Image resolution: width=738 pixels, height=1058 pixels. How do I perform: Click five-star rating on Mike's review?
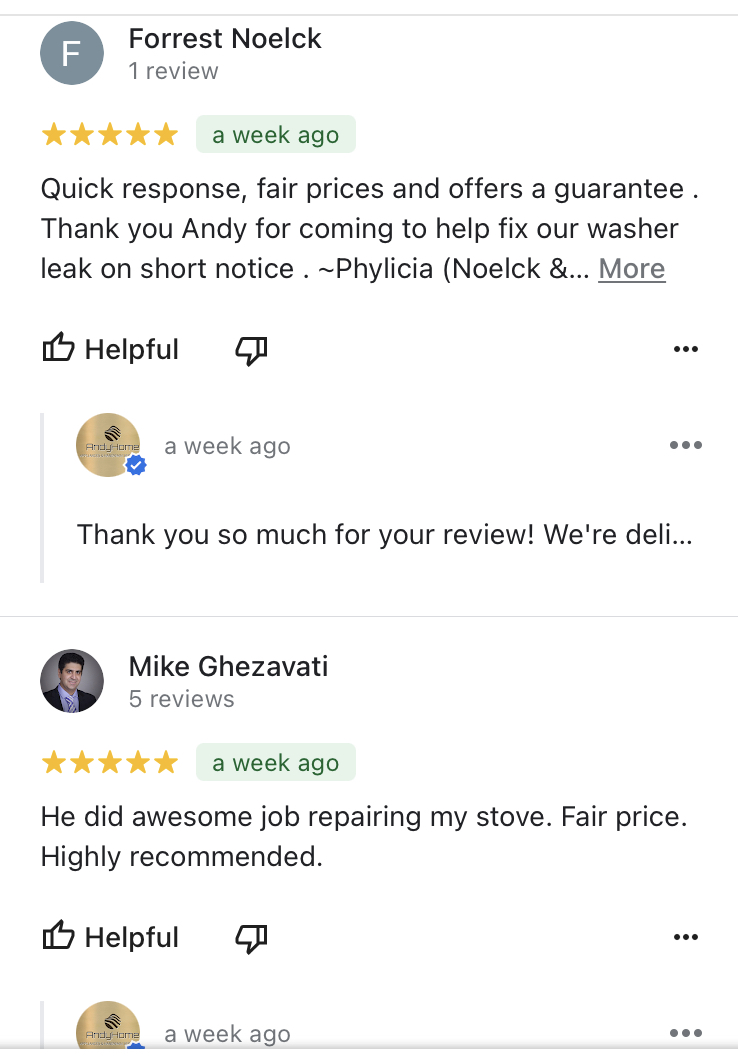coord(109,763)
